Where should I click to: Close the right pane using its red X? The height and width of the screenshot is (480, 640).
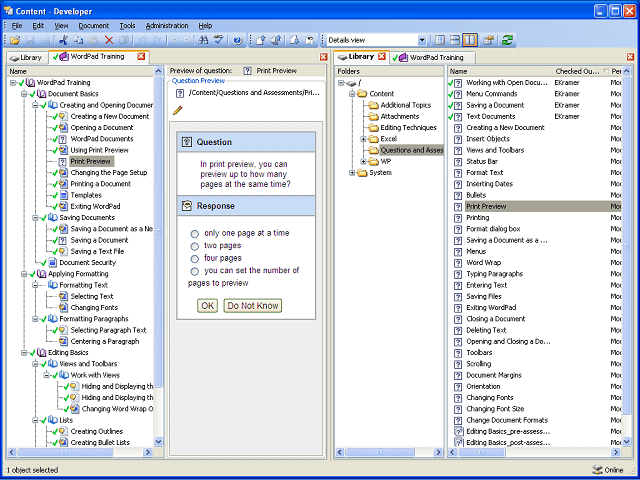[631, 57]
